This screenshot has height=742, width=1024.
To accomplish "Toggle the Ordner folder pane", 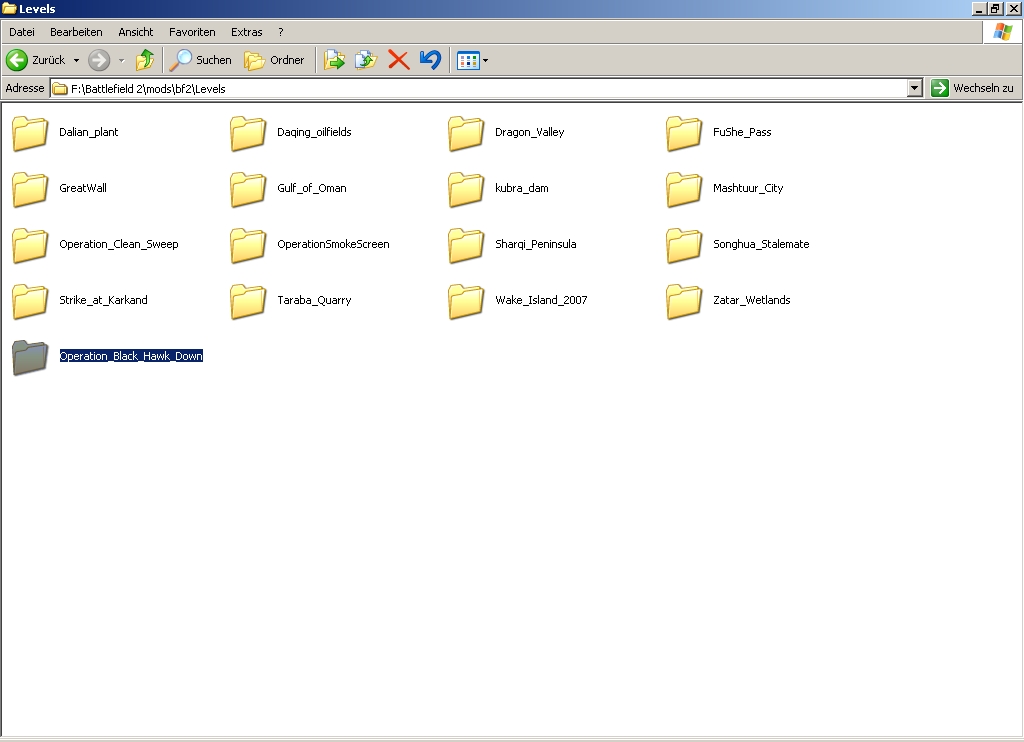I will point(275,60).
